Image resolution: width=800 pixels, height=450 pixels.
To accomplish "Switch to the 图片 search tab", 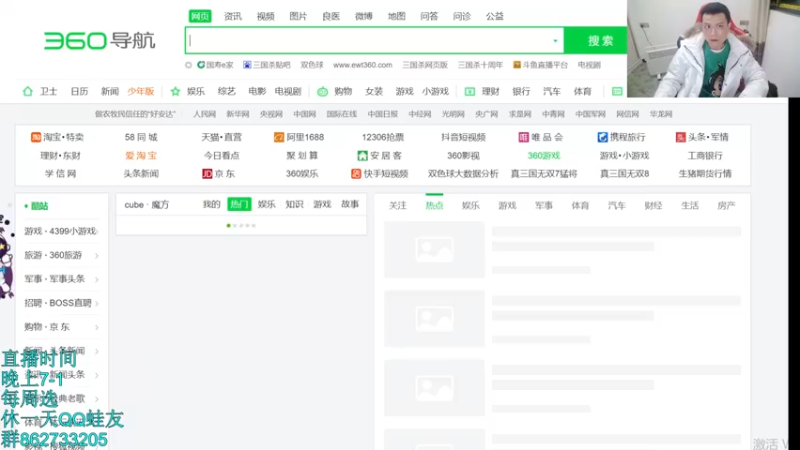I will (x=298, y=16).
